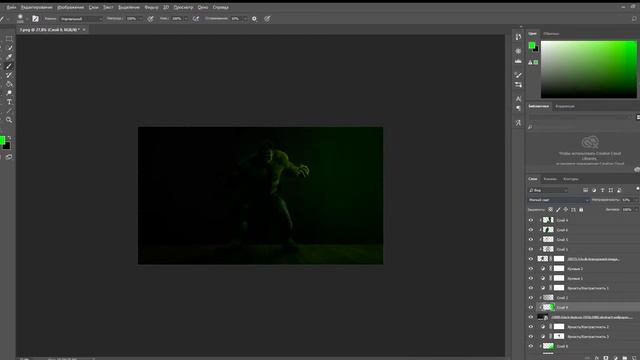Close the open document tab

tap(84, 30)
